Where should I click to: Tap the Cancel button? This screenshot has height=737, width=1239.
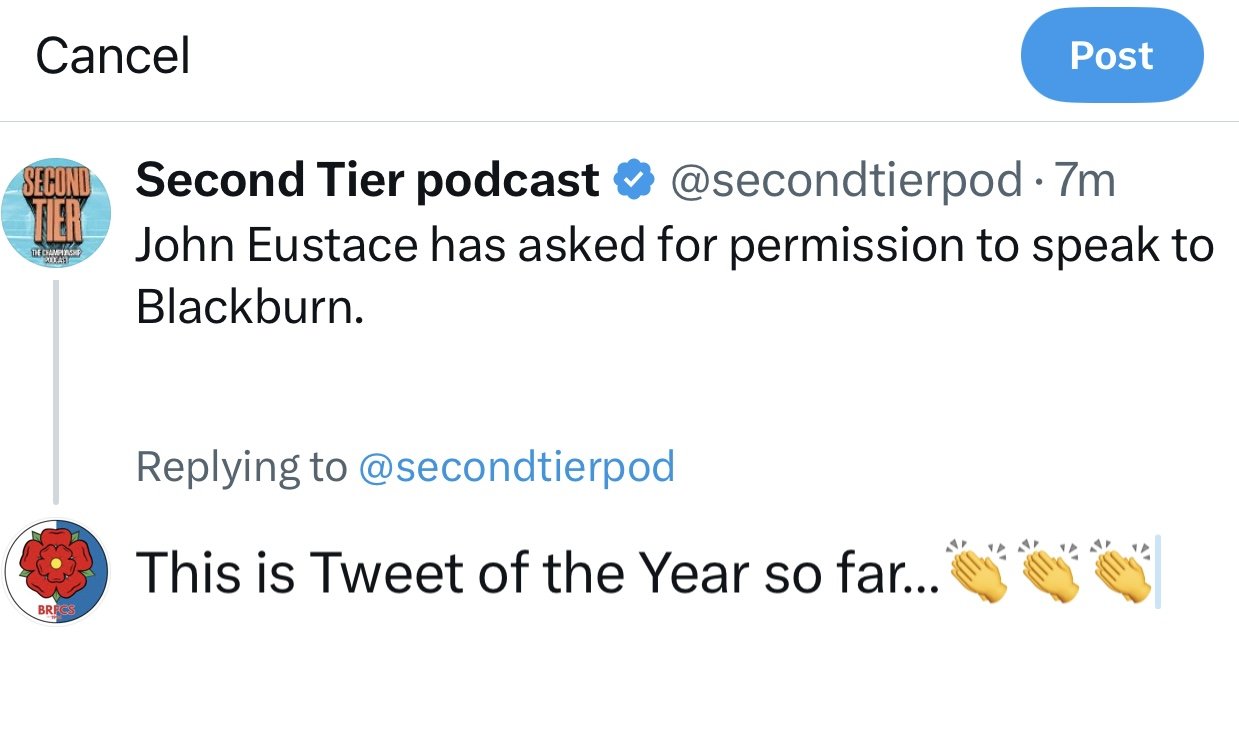click(113, 56)
